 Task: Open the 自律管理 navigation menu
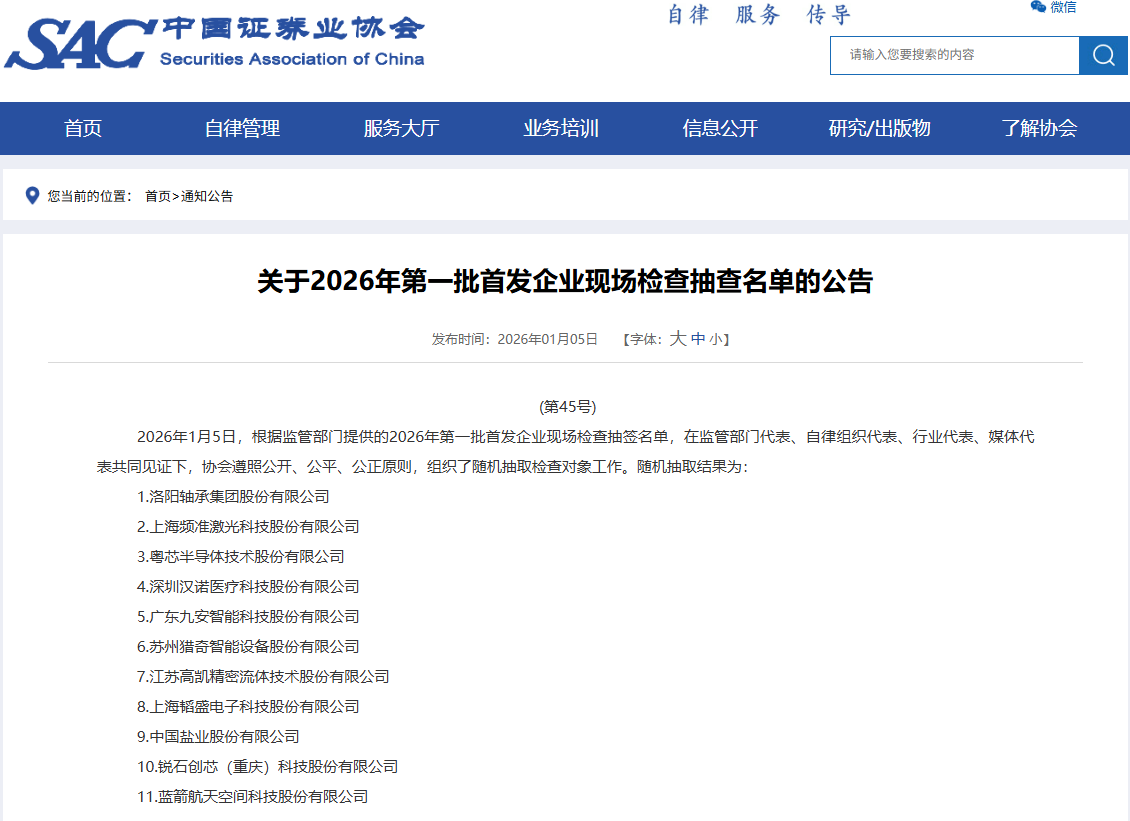(x=242, y=128)
